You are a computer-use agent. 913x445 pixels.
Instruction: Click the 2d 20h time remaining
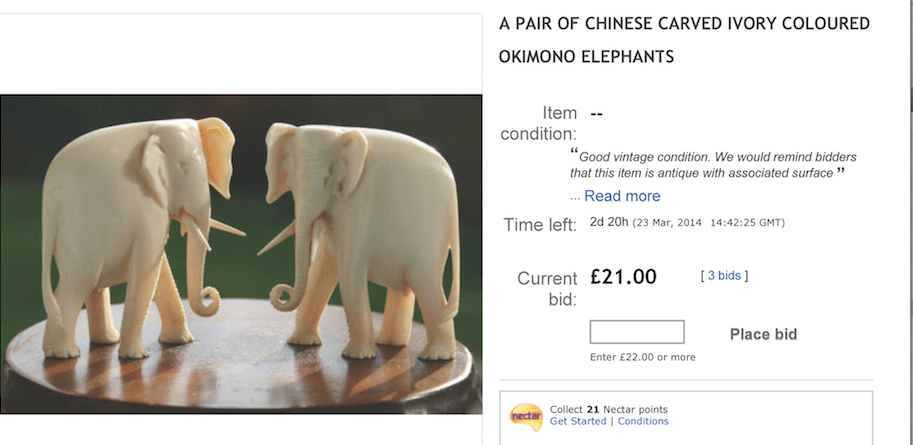pos(609,222)
